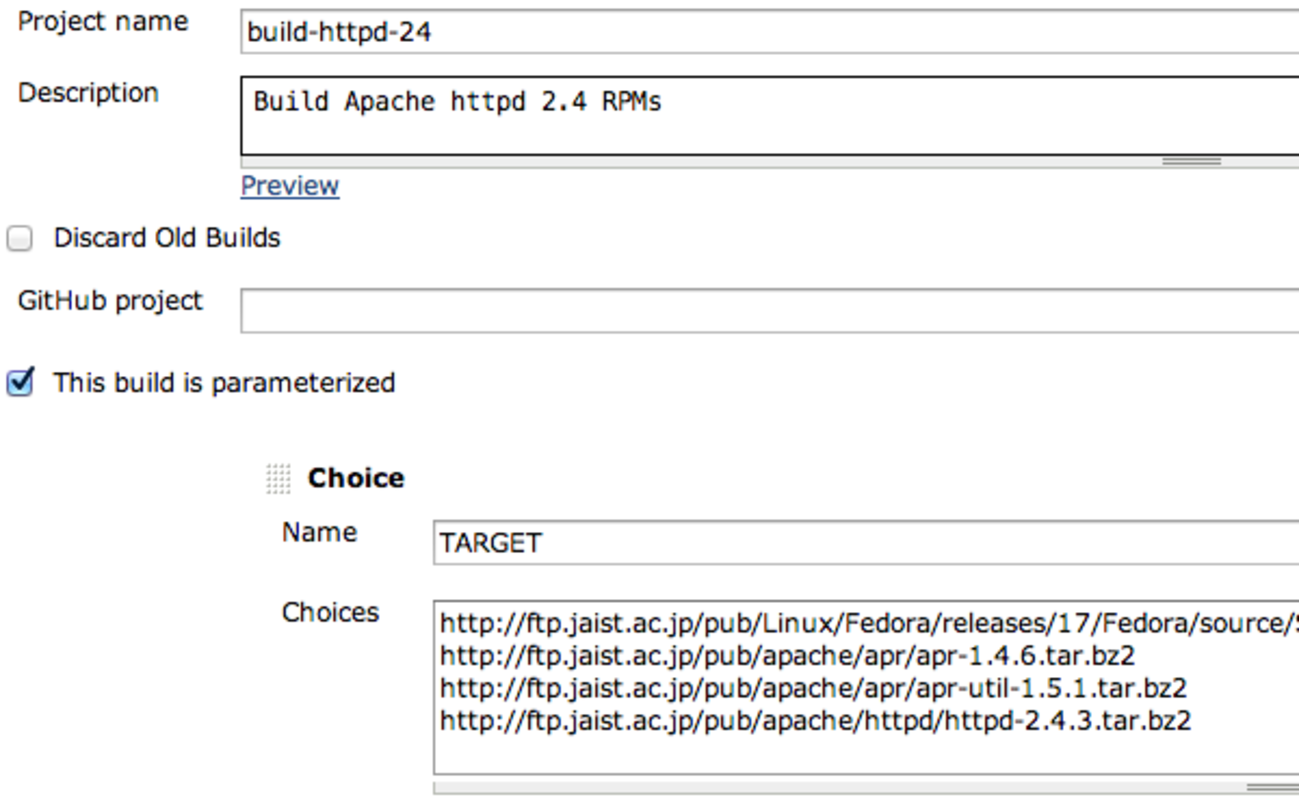Uncheck This build is parameterized checkbox

click(x=20, y=383)
